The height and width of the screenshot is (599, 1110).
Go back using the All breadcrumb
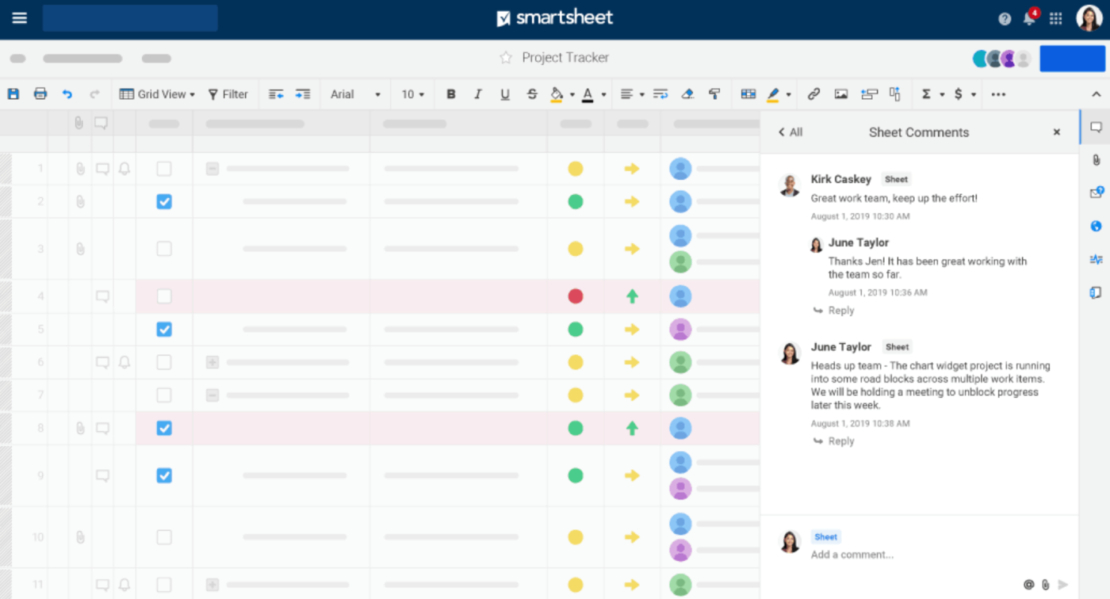791,131
